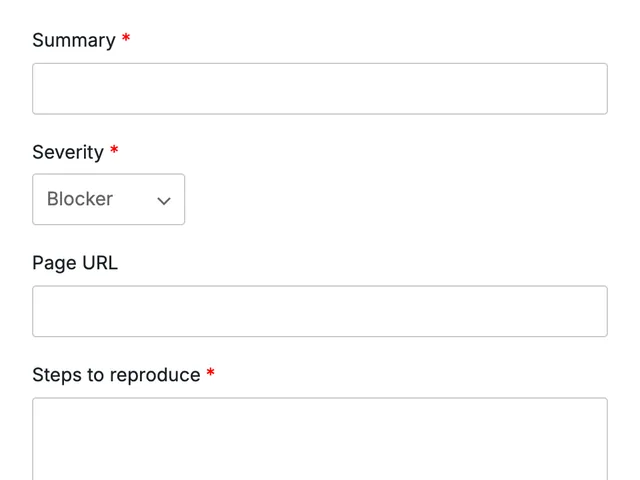Click the bottom border of the Summary box
640x480 pixels.
pos(320,113)
